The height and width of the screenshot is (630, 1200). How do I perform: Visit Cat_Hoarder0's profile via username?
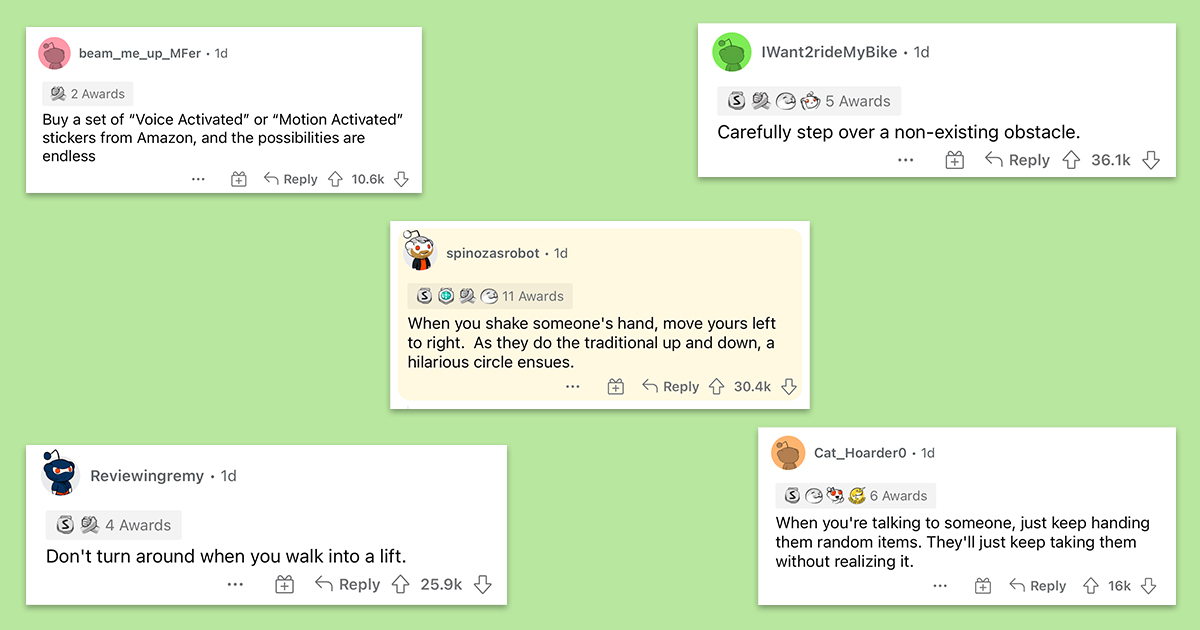pos(860,453)
